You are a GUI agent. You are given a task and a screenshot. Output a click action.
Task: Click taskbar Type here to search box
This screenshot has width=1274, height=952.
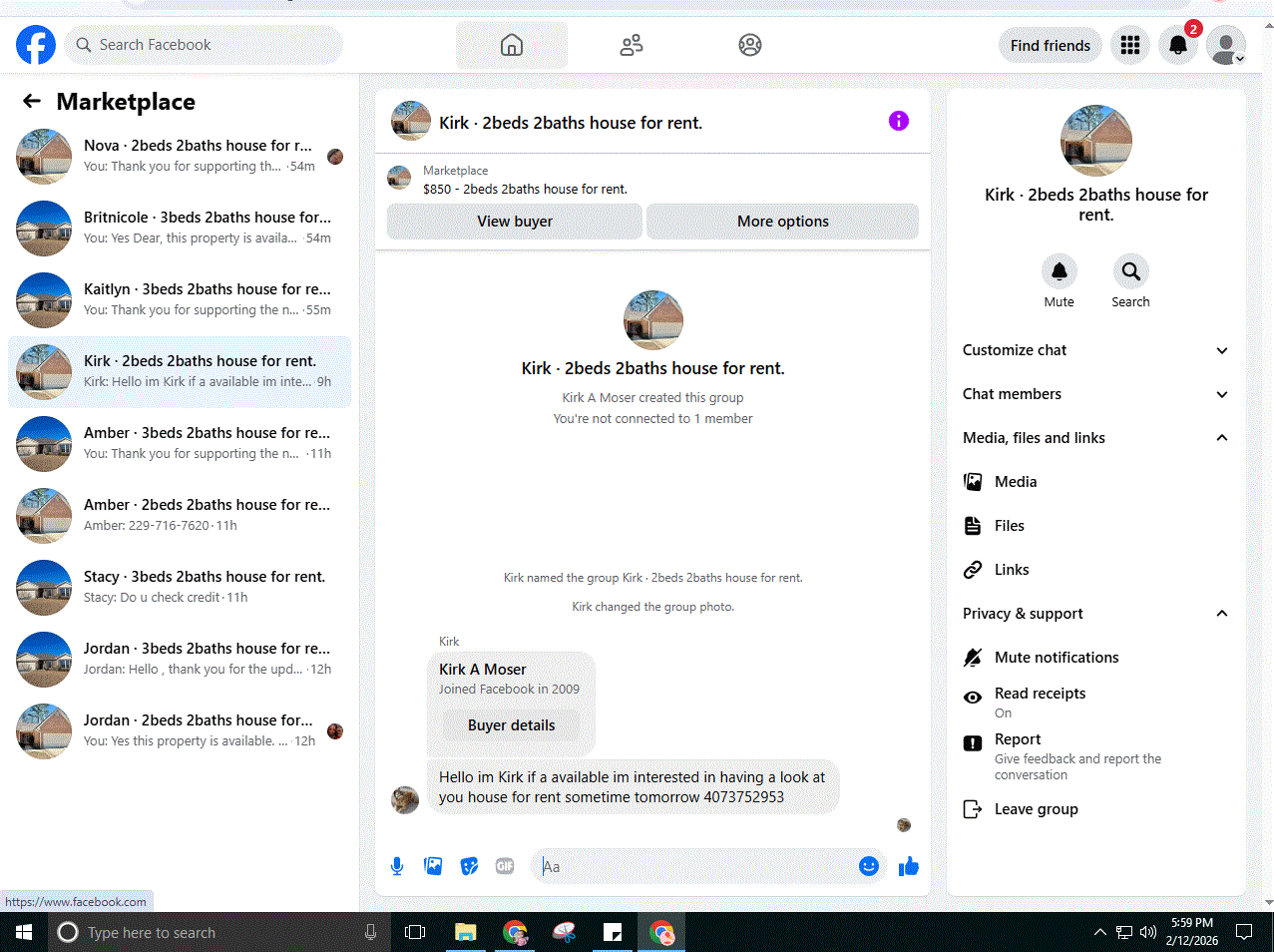click(x=219, y=932)
